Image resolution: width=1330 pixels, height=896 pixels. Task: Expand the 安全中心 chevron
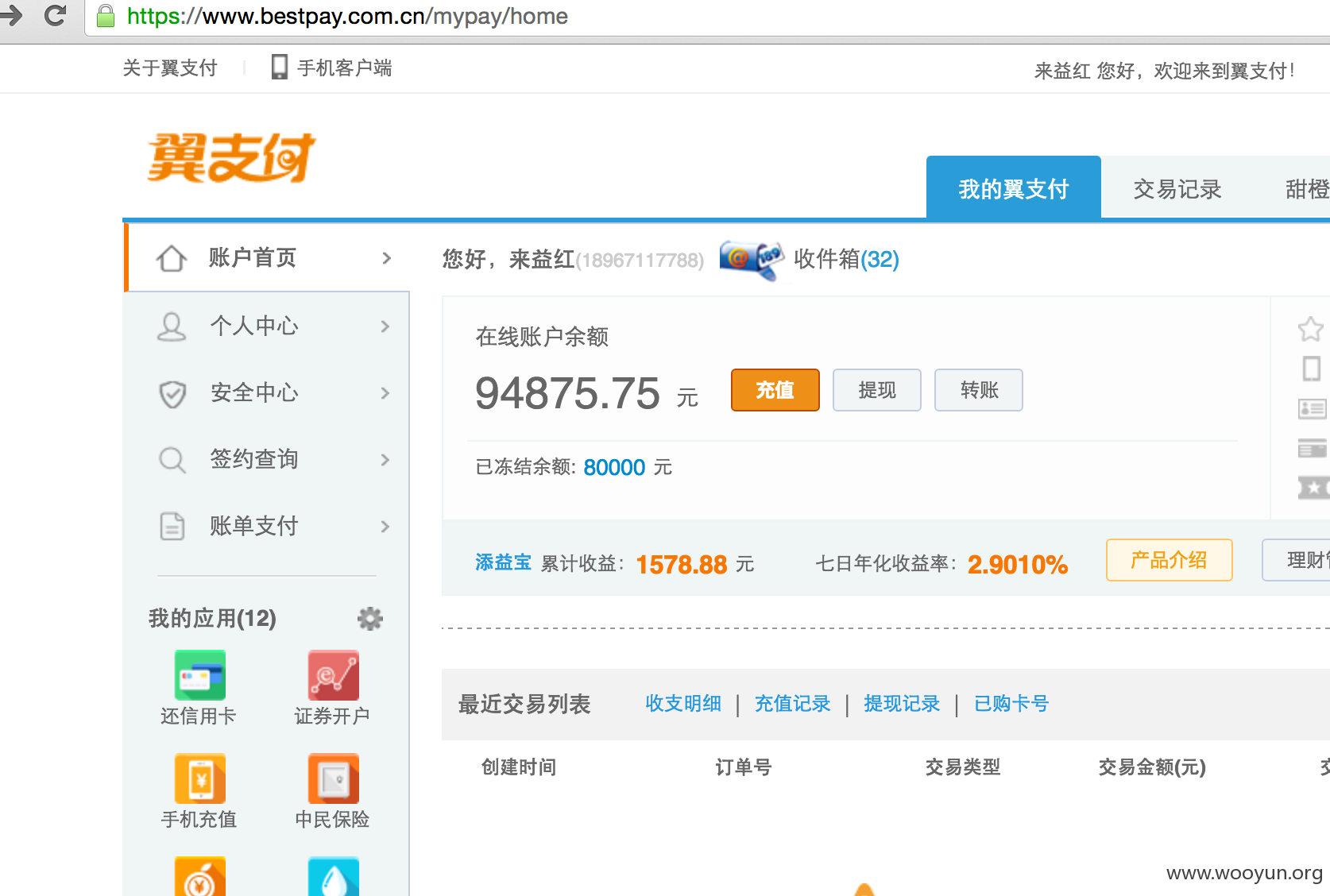coord(385,393)
